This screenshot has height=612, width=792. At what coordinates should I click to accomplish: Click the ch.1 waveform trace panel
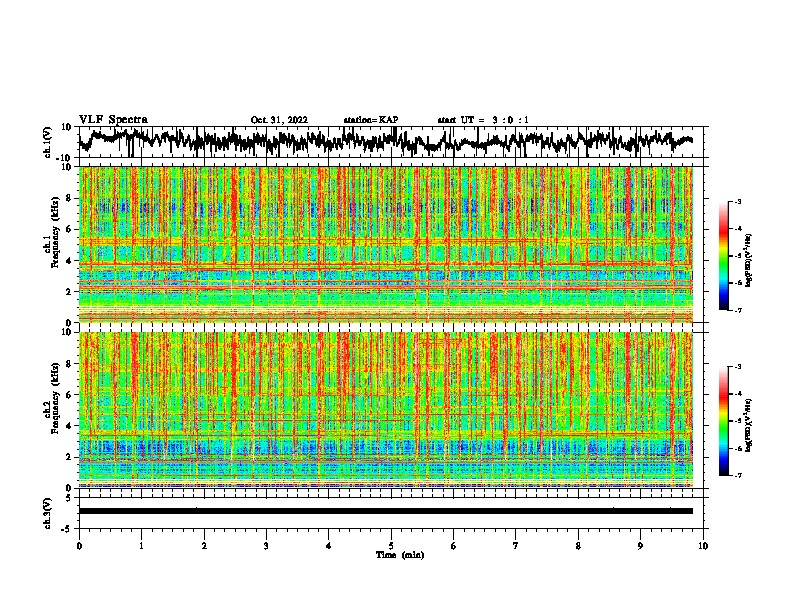[x=390, y=142]
